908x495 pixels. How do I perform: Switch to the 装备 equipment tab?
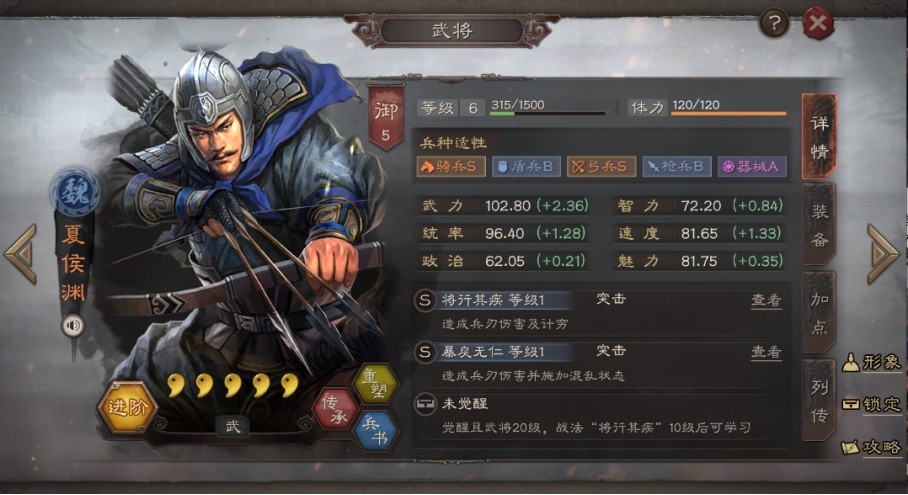pos(819,225)
